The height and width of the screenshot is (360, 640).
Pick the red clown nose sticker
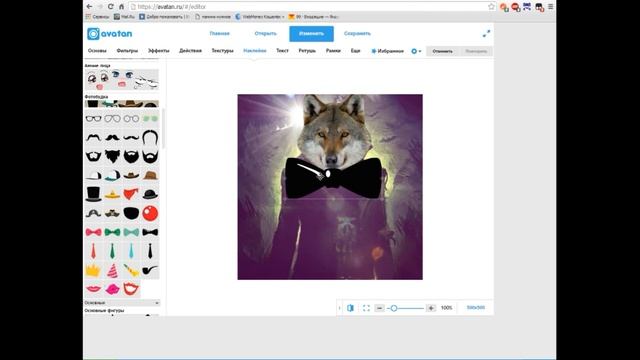click(x=150, y=213)
